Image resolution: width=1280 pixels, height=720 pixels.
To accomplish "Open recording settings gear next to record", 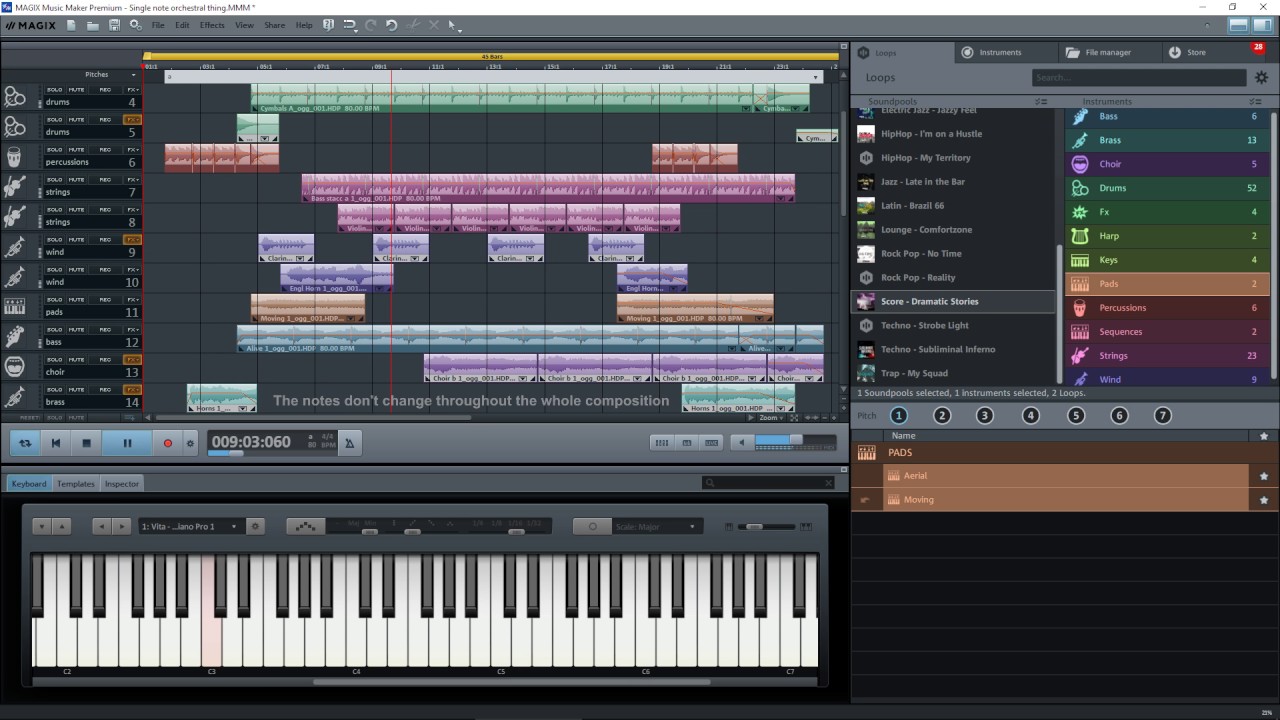I will pyautogui.click(x=190, y=443).
